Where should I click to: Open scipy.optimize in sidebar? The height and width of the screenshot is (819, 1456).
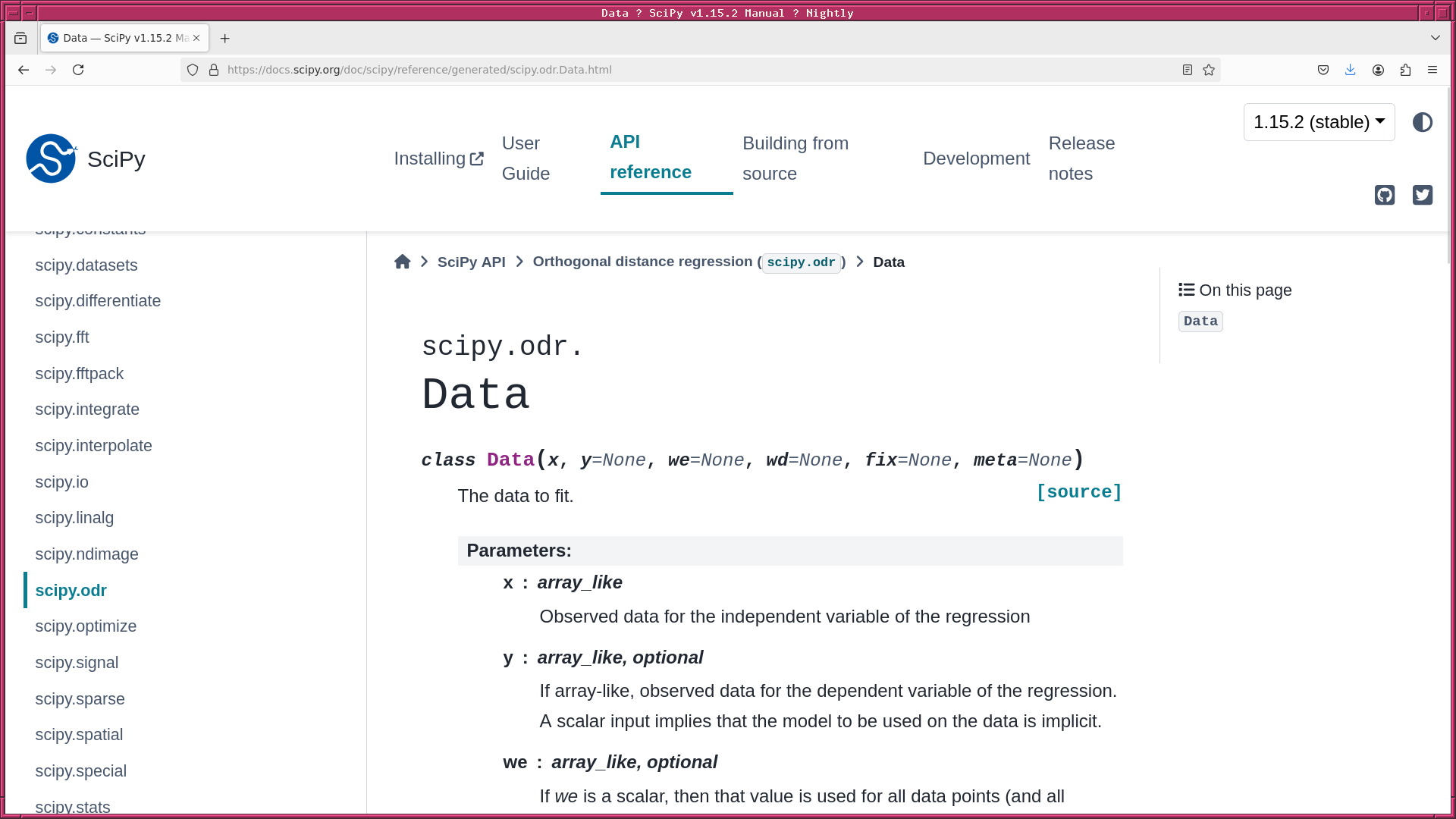pos(86,626)
